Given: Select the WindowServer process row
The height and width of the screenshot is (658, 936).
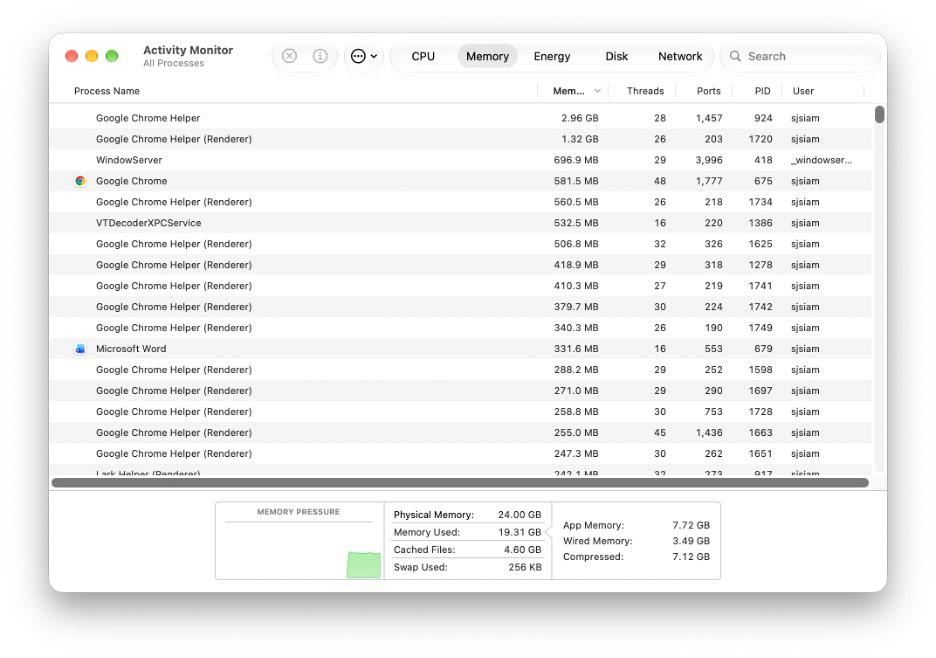Looking at the screenshot, I should coord(460,160).
